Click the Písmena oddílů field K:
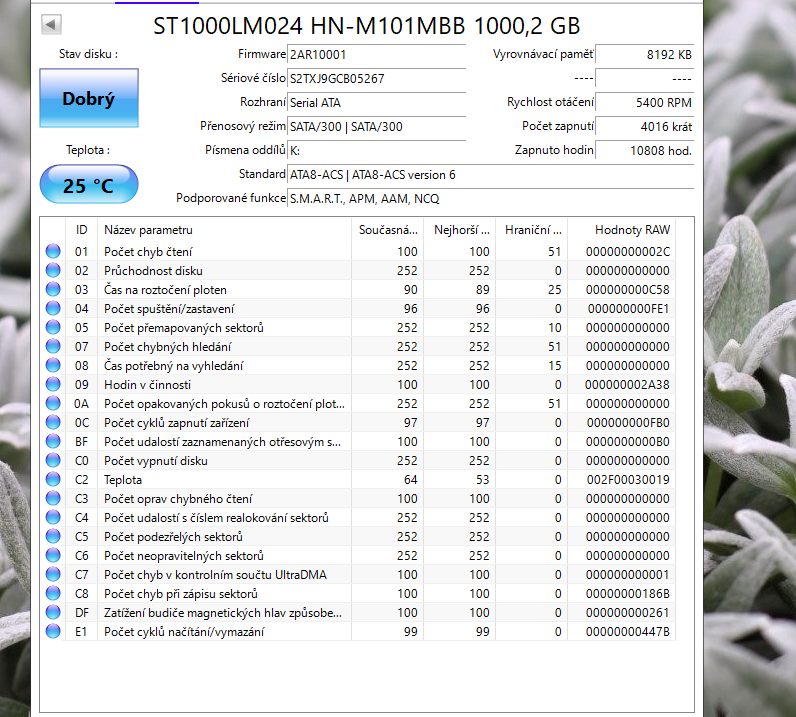 coord(376,150)
